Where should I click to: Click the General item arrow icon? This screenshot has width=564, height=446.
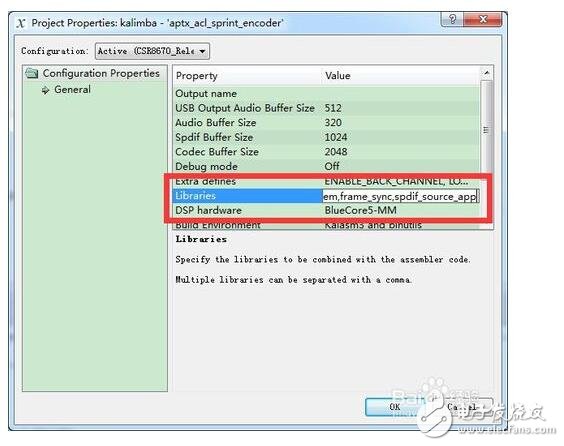pyautogui.click(x=45, y=90)
